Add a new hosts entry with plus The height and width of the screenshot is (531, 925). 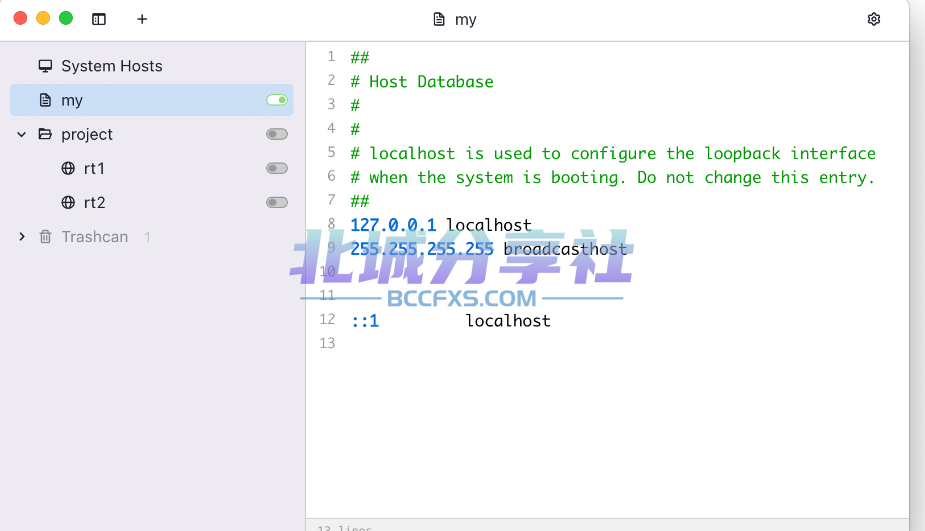pos(142,19)
